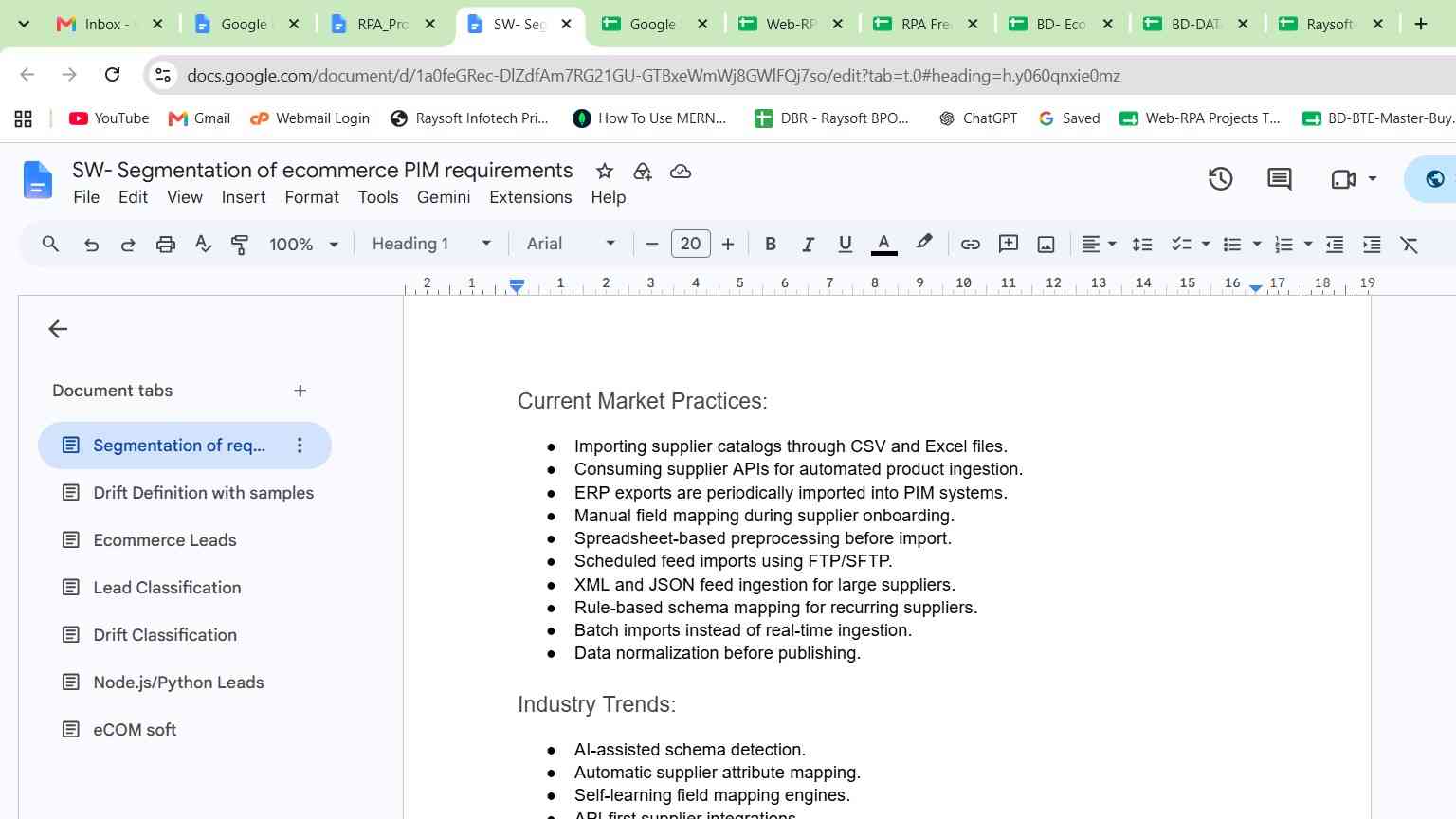Expand the 100% zoom dropdown
Viewport: 1456px width, 819px height.
[303, 245]
